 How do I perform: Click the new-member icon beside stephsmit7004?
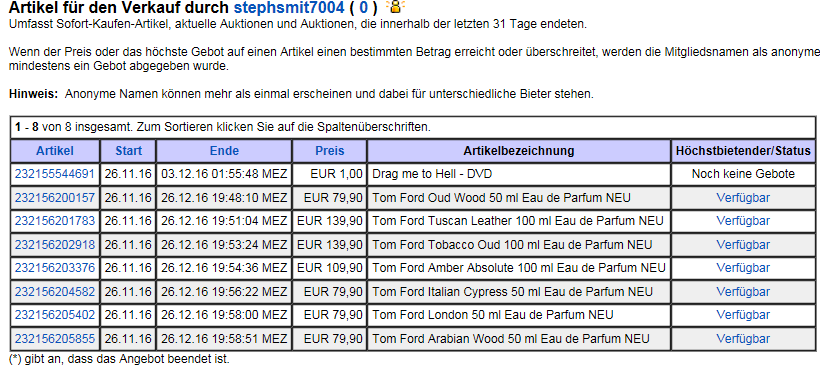point(395,7)
